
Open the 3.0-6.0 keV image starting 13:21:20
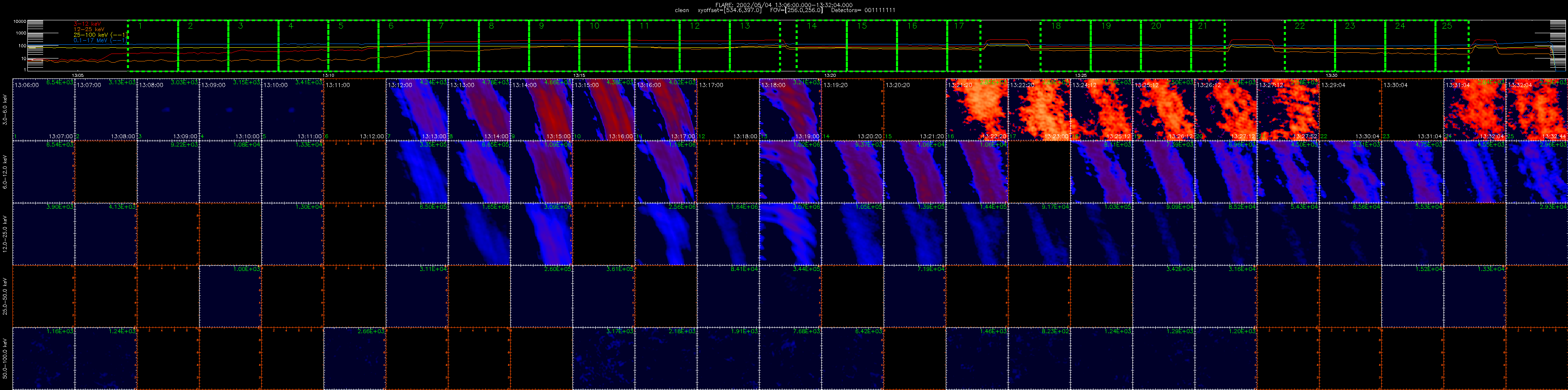(x=977, y=110)
